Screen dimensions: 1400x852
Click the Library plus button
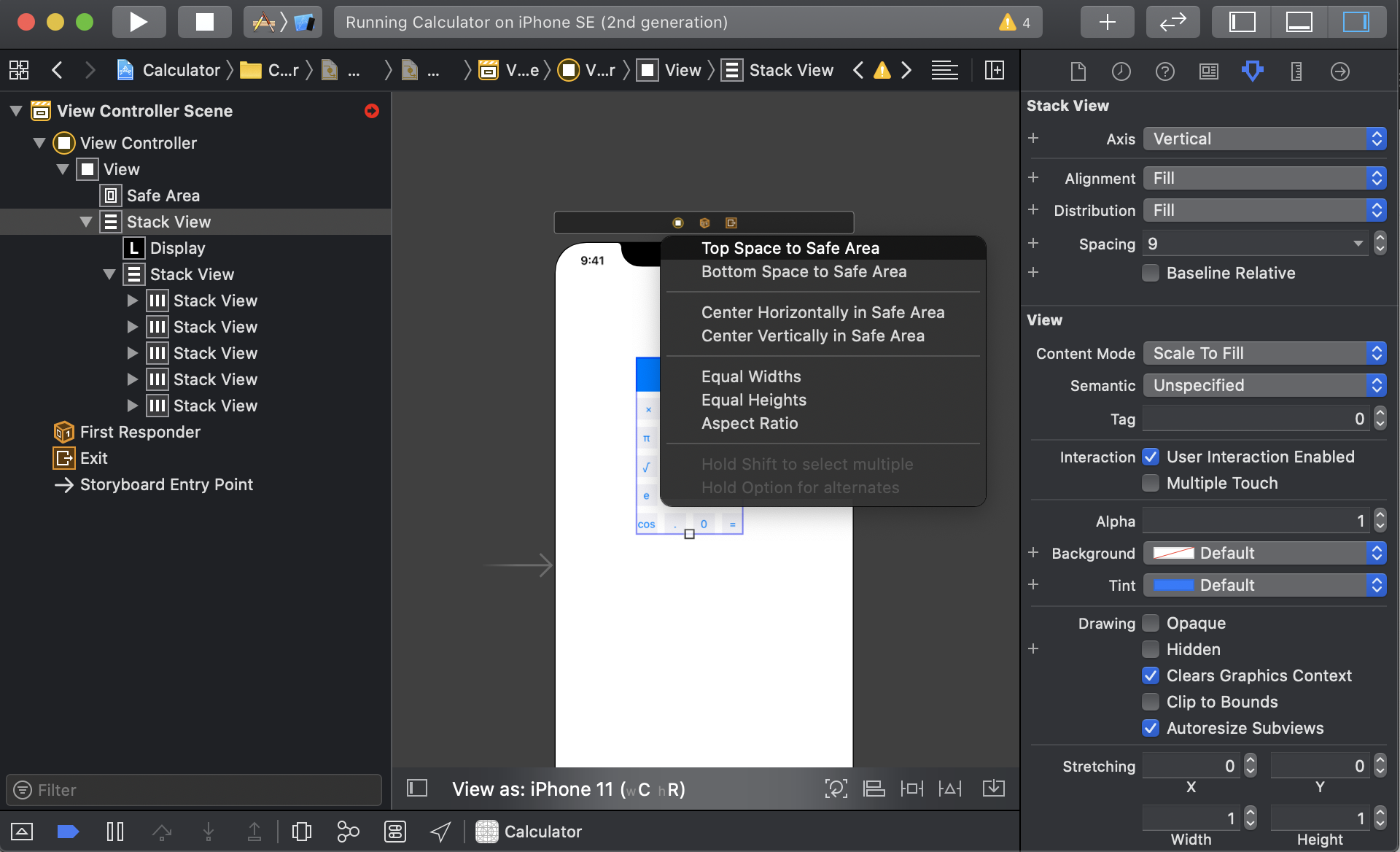(x=1106, y=22)
